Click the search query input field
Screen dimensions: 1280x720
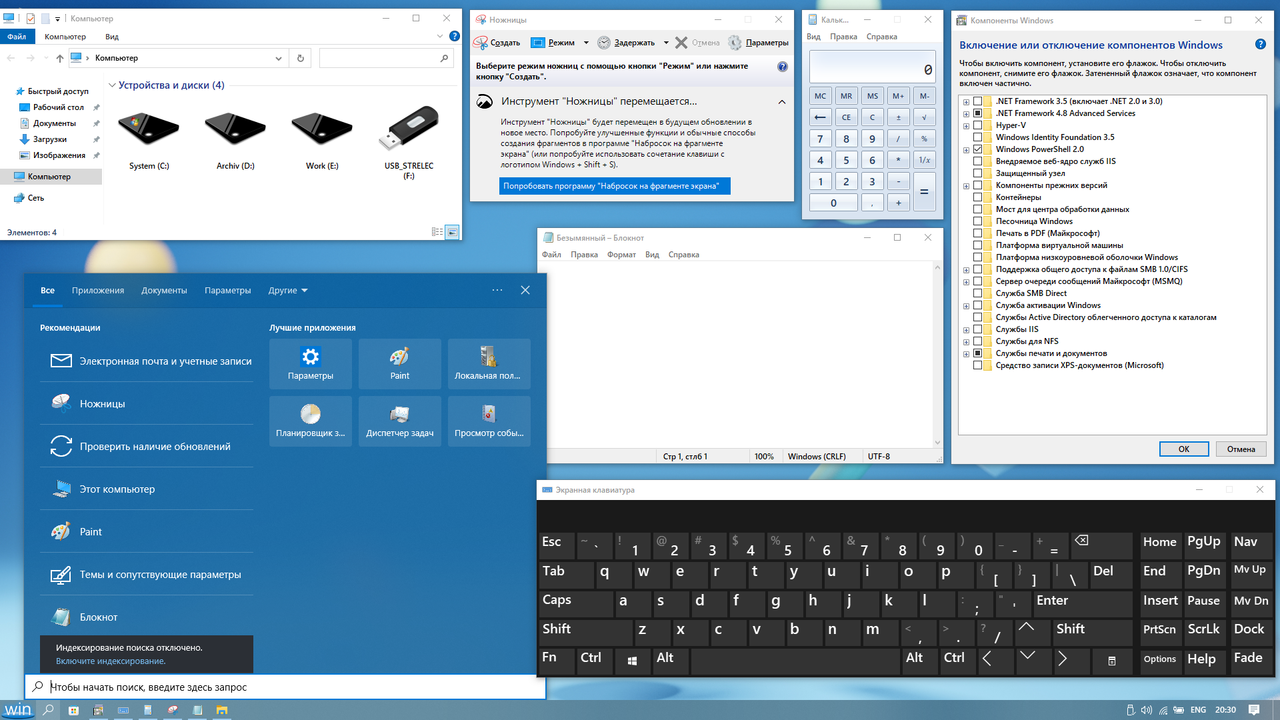coord(285,687)
